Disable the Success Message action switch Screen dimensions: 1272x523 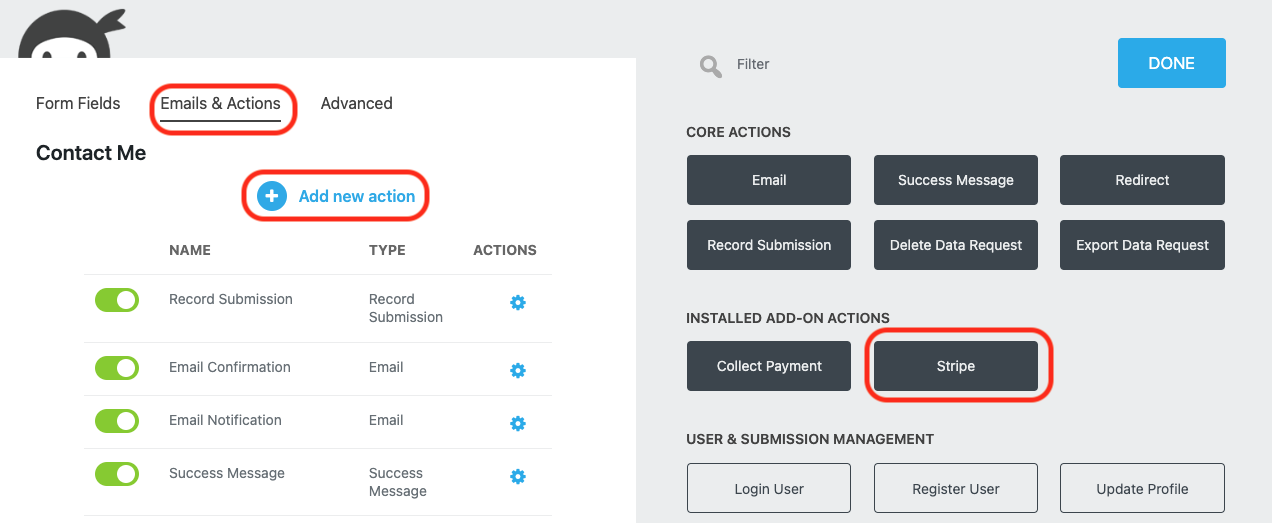tap(117, 474)
